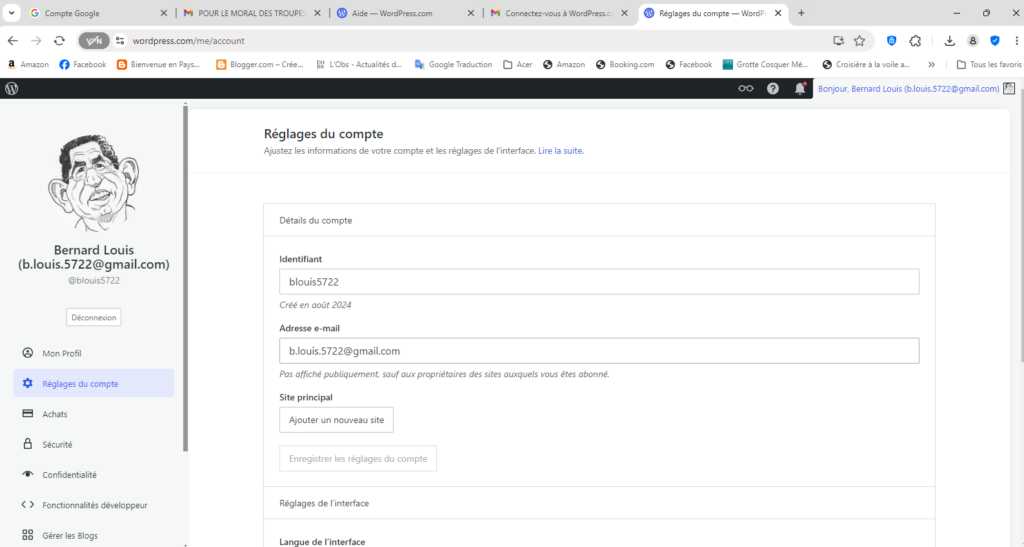Image resolution: width=1024 pixels, height=547 pixels.
Task: Open the help question mark icon
Action: 773,89
